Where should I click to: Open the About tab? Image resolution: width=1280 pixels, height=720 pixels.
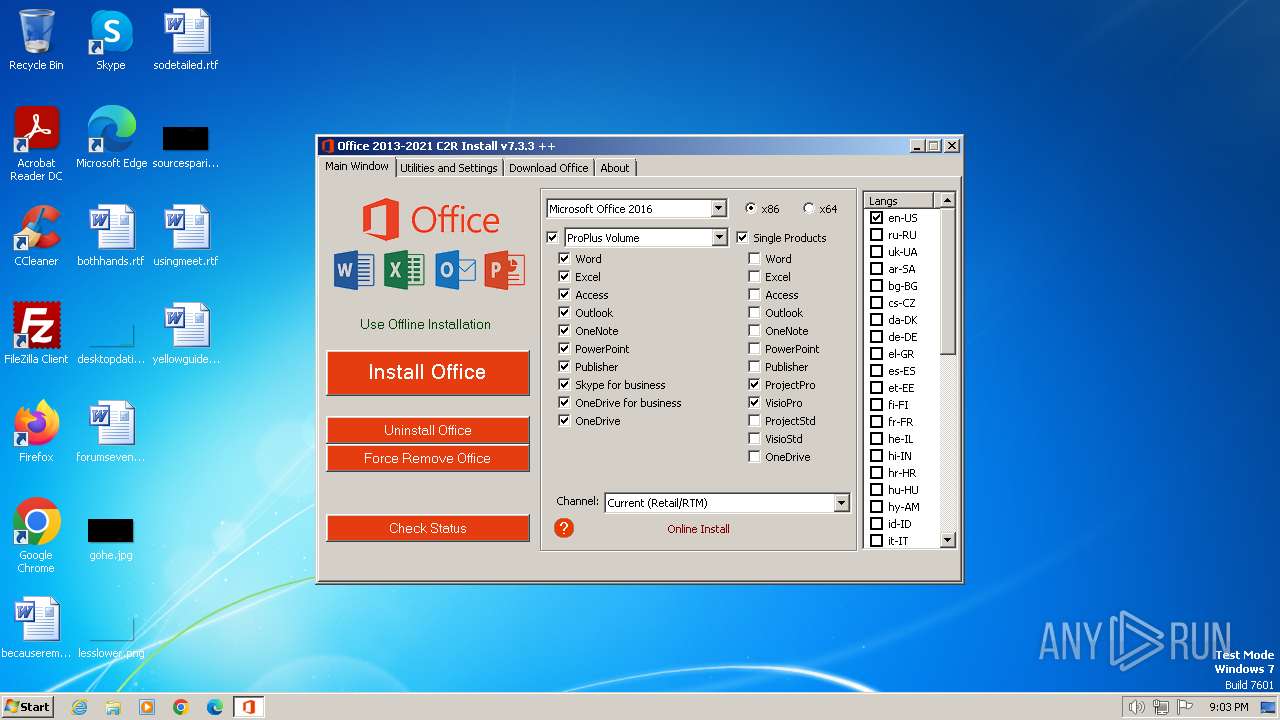[x=615, y=168]
